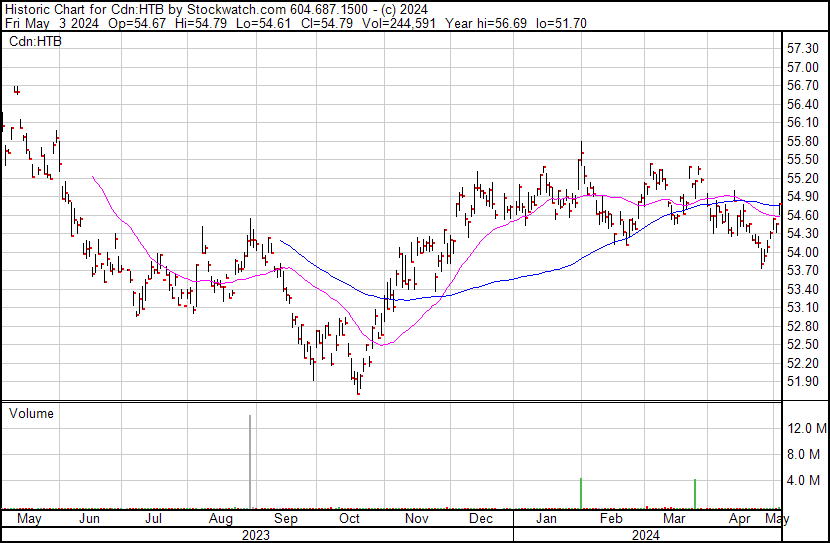Image resolution: width=830 pixels, height=543 pixels.
Task: Click the green volume bar in late January
Action: (x=581, y=493)
